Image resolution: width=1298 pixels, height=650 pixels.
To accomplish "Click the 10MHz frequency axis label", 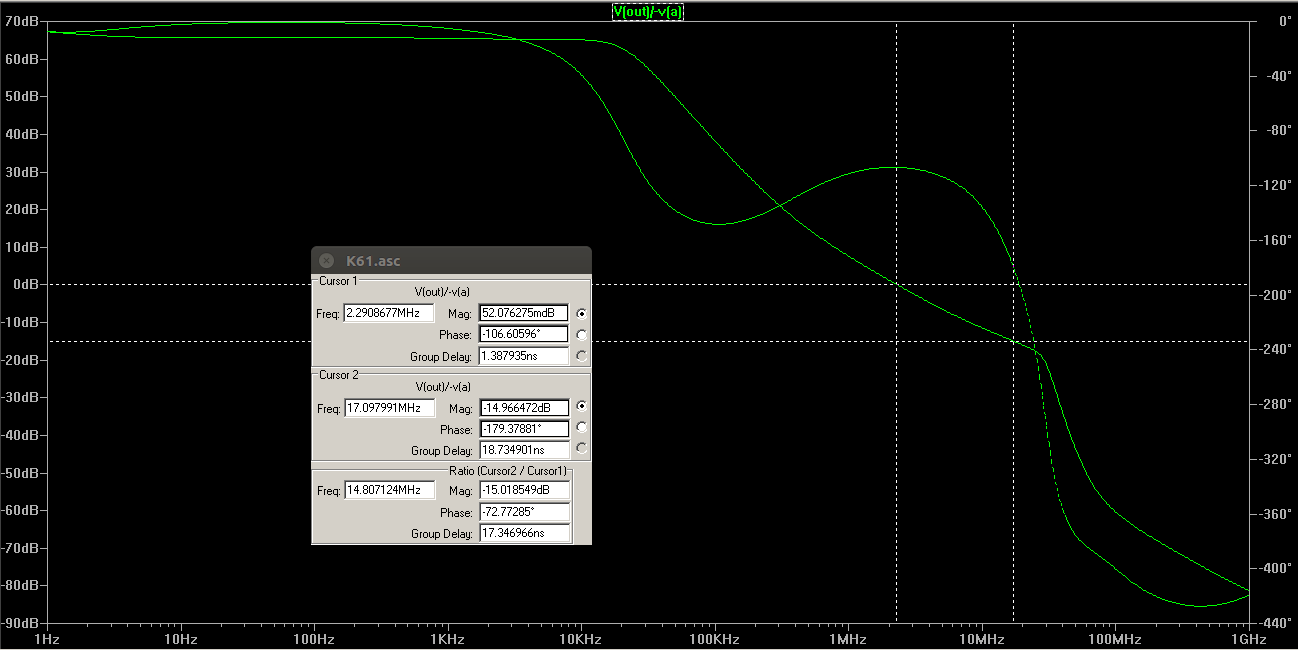I will point(981,638).
